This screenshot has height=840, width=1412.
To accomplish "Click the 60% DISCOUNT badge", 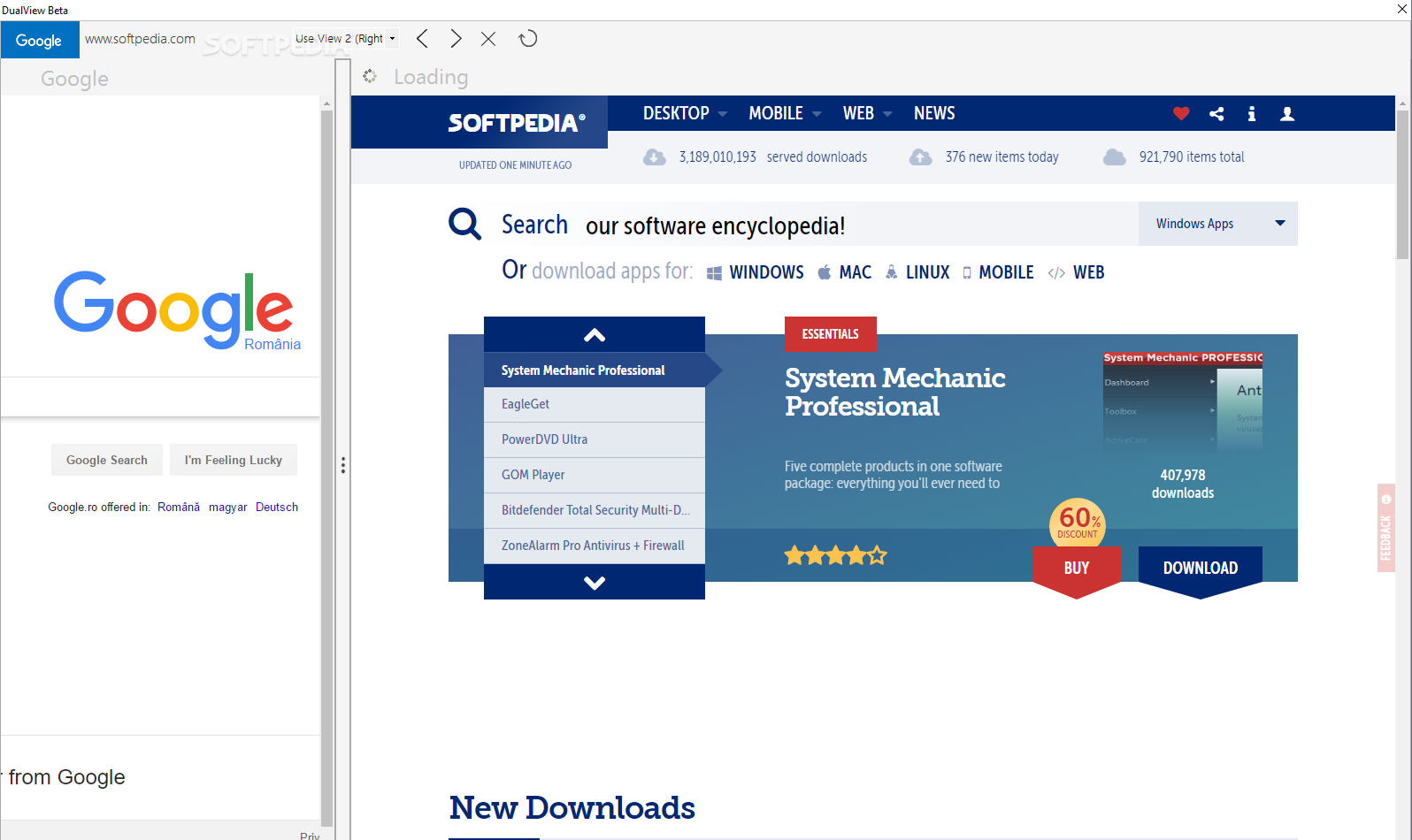I will 1078,522.
